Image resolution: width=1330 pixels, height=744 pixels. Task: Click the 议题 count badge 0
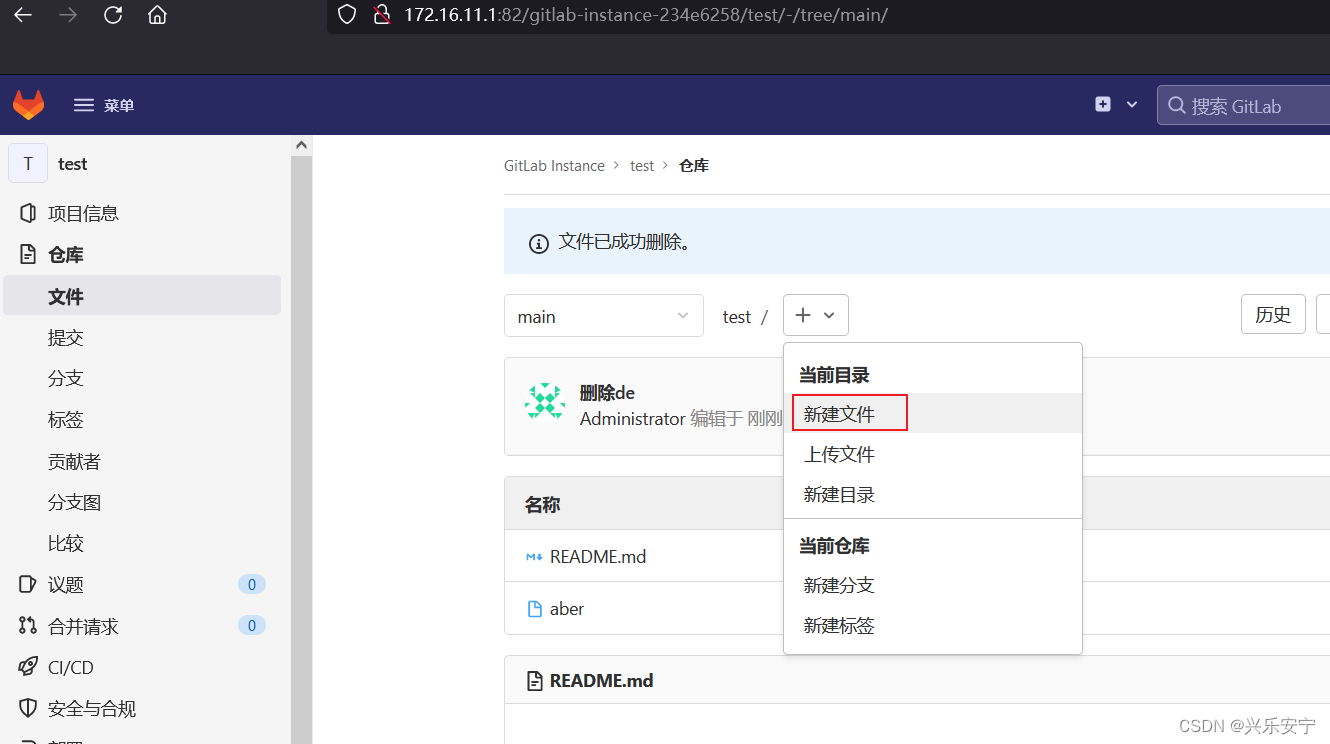pyautogui.click(x=252, y=585)
